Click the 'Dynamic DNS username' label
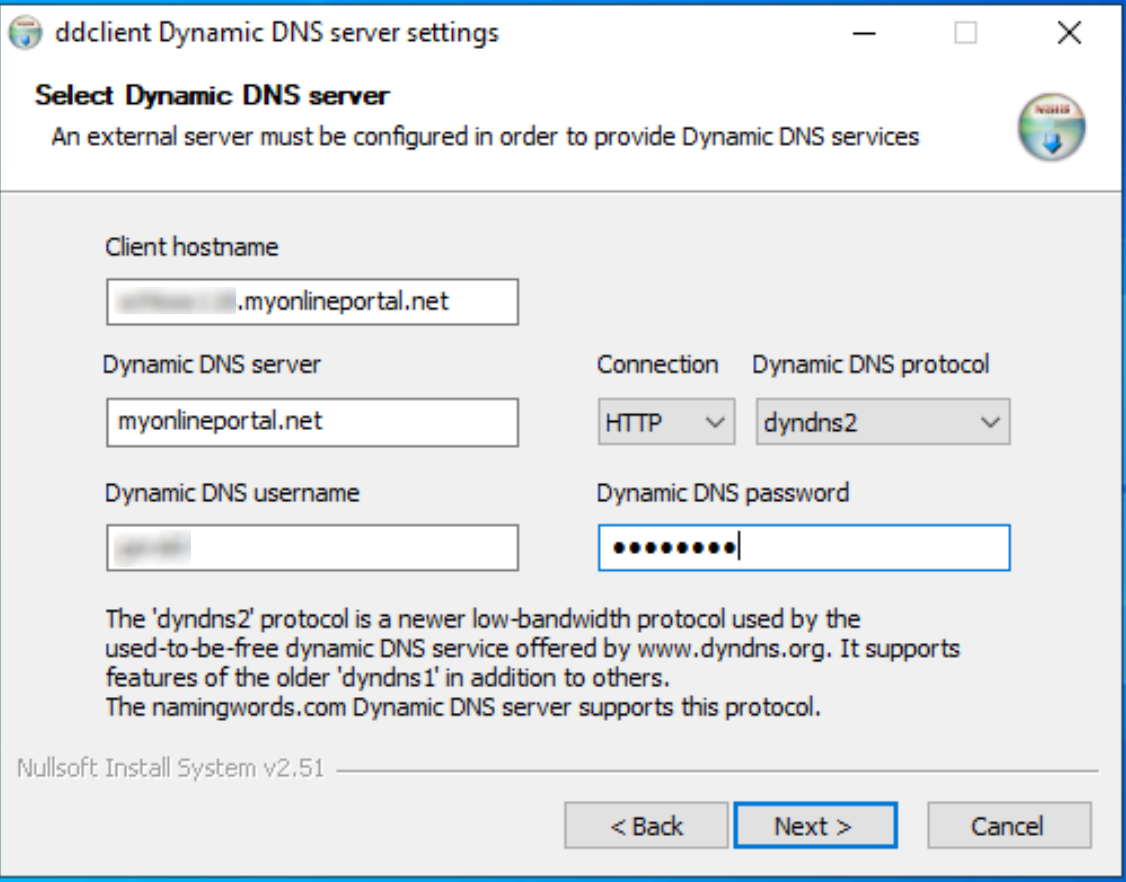Image resolution: width=1126 pixels, height=882 pixels. pos(232,493)
